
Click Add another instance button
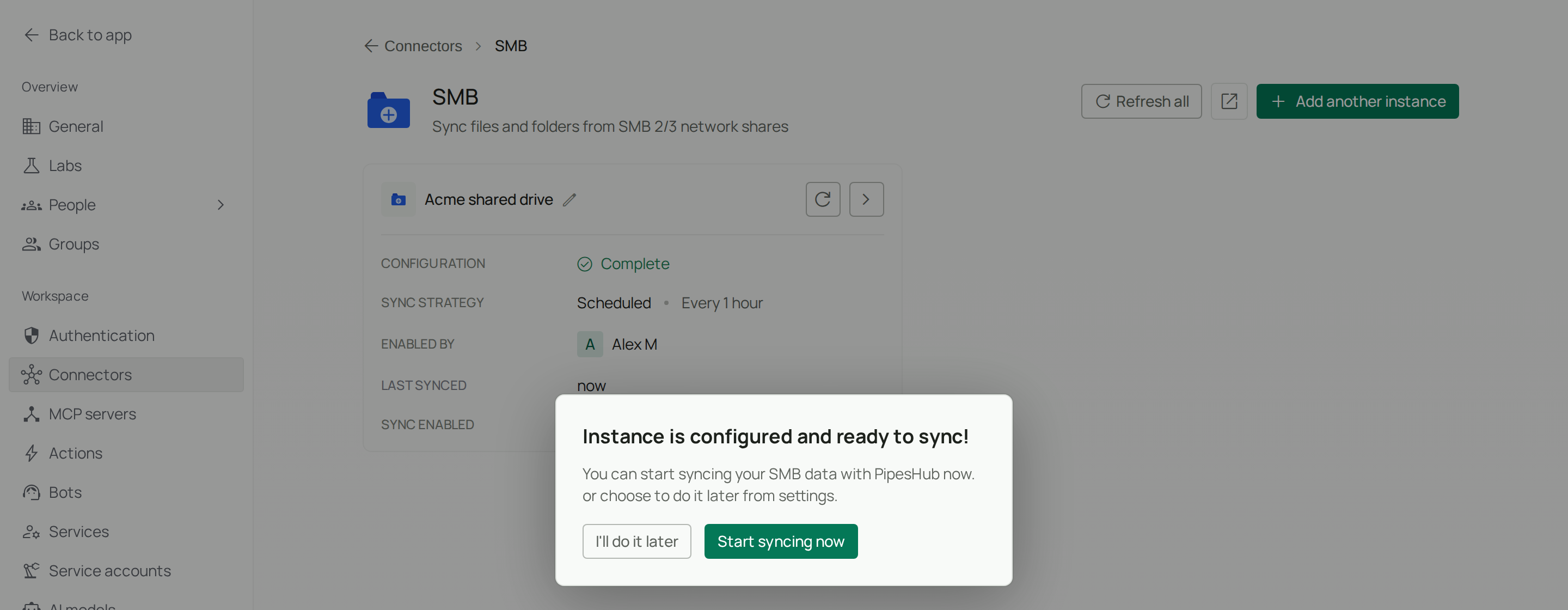point(1357,101)
